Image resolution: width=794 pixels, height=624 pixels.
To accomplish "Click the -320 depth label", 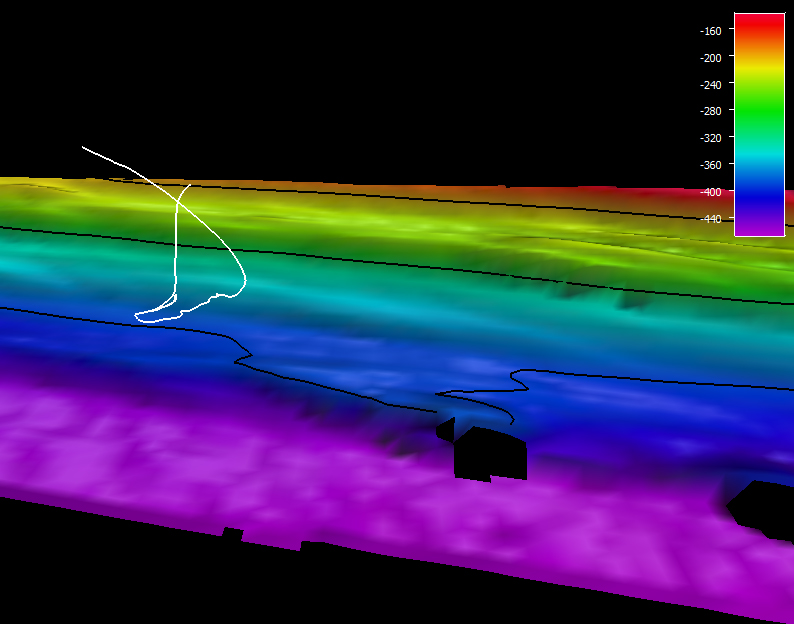I will [x=710, y=138].
